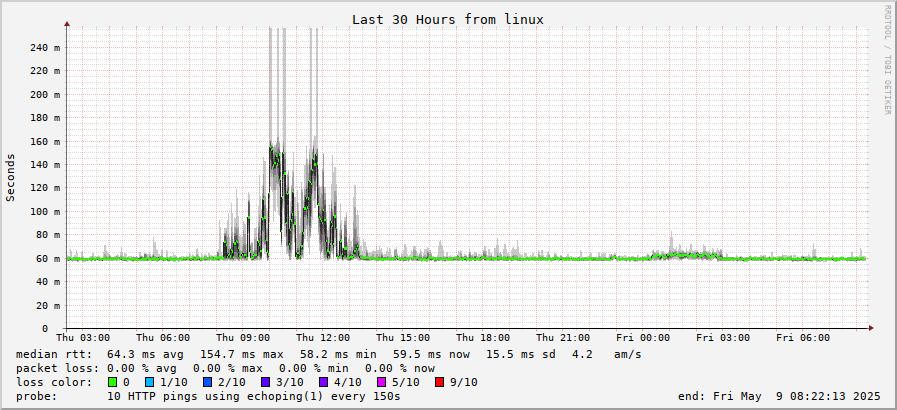Click the 'Thu 06:00' time axis label

tap(164, 338)
